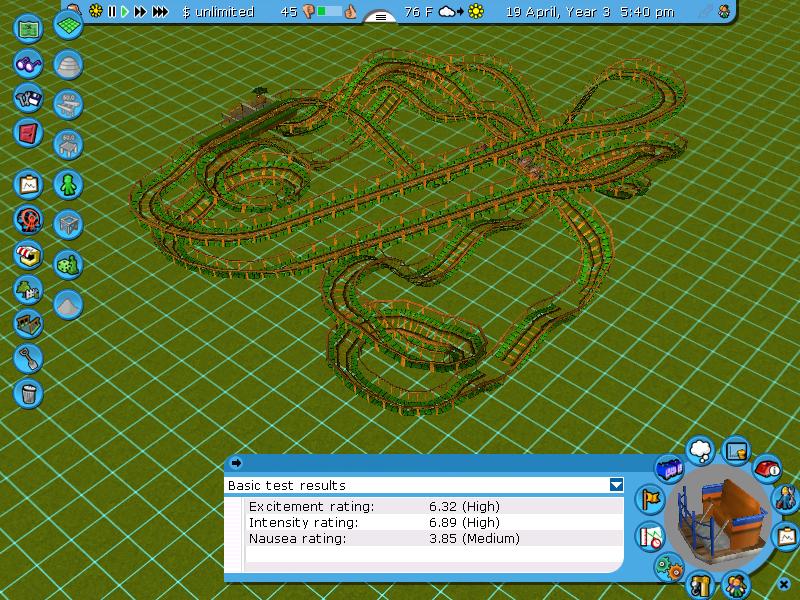Click the gray sand pile icon

tap(68, 305)
